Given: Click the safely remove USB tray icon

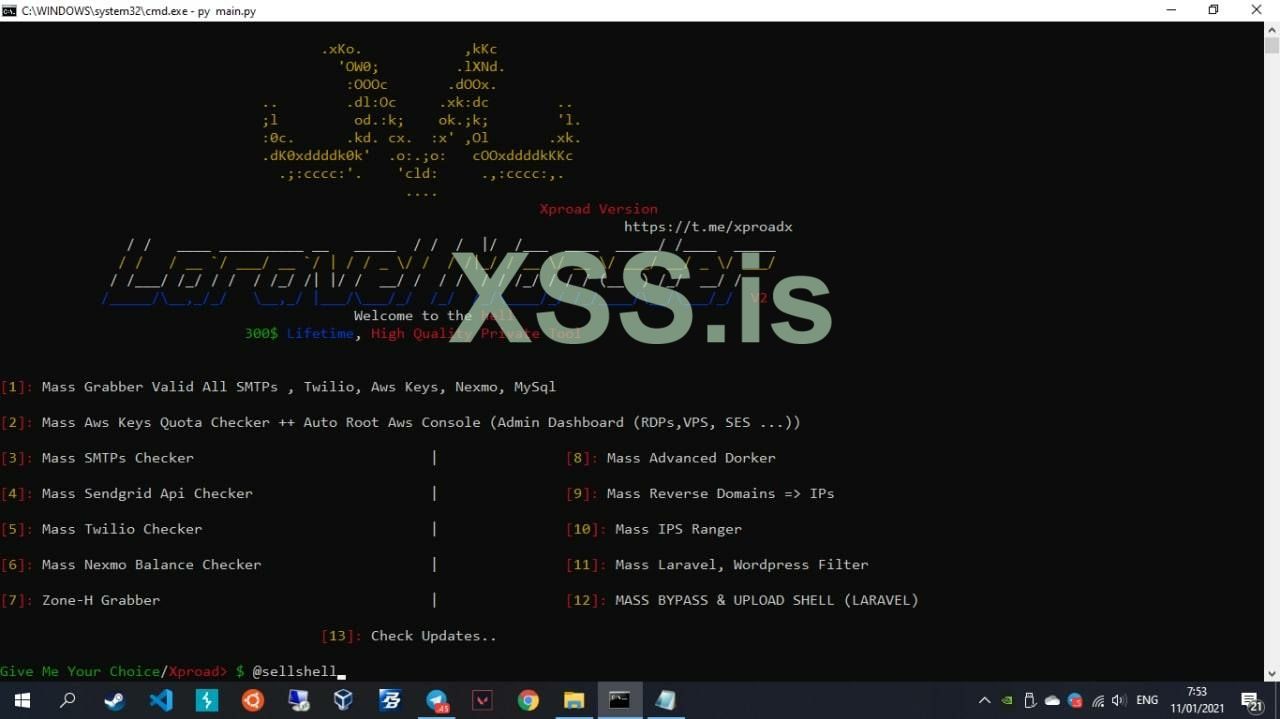Looking at the screenshot, I should (1030, 700).
